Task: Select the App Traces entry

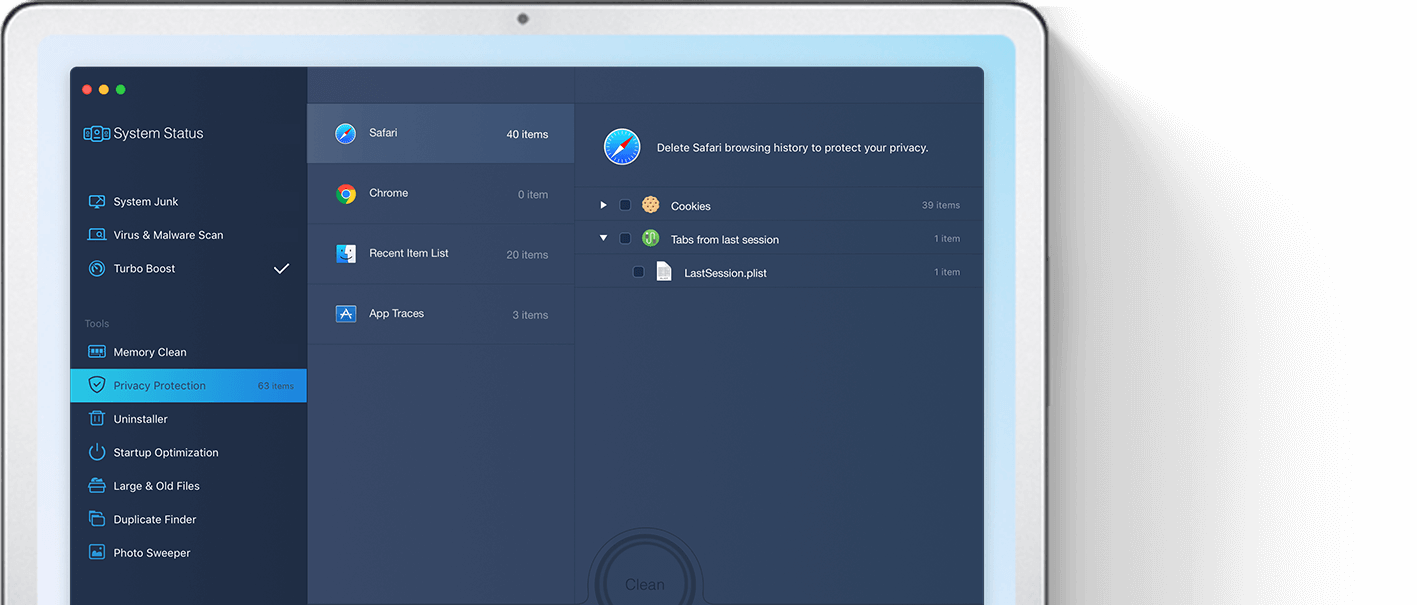Action: click(x=440, y=313)
